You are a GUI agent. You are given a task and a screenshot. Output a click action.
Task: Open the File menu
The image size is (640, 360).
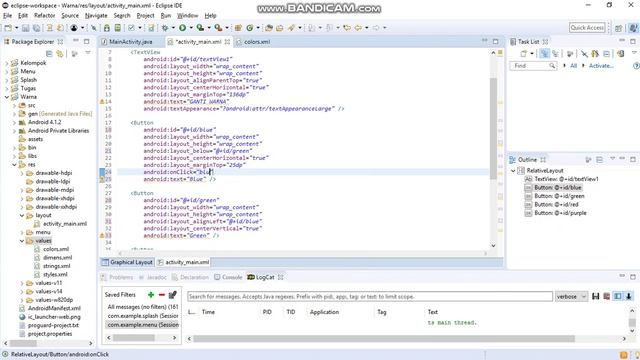(x=7, y=16)
